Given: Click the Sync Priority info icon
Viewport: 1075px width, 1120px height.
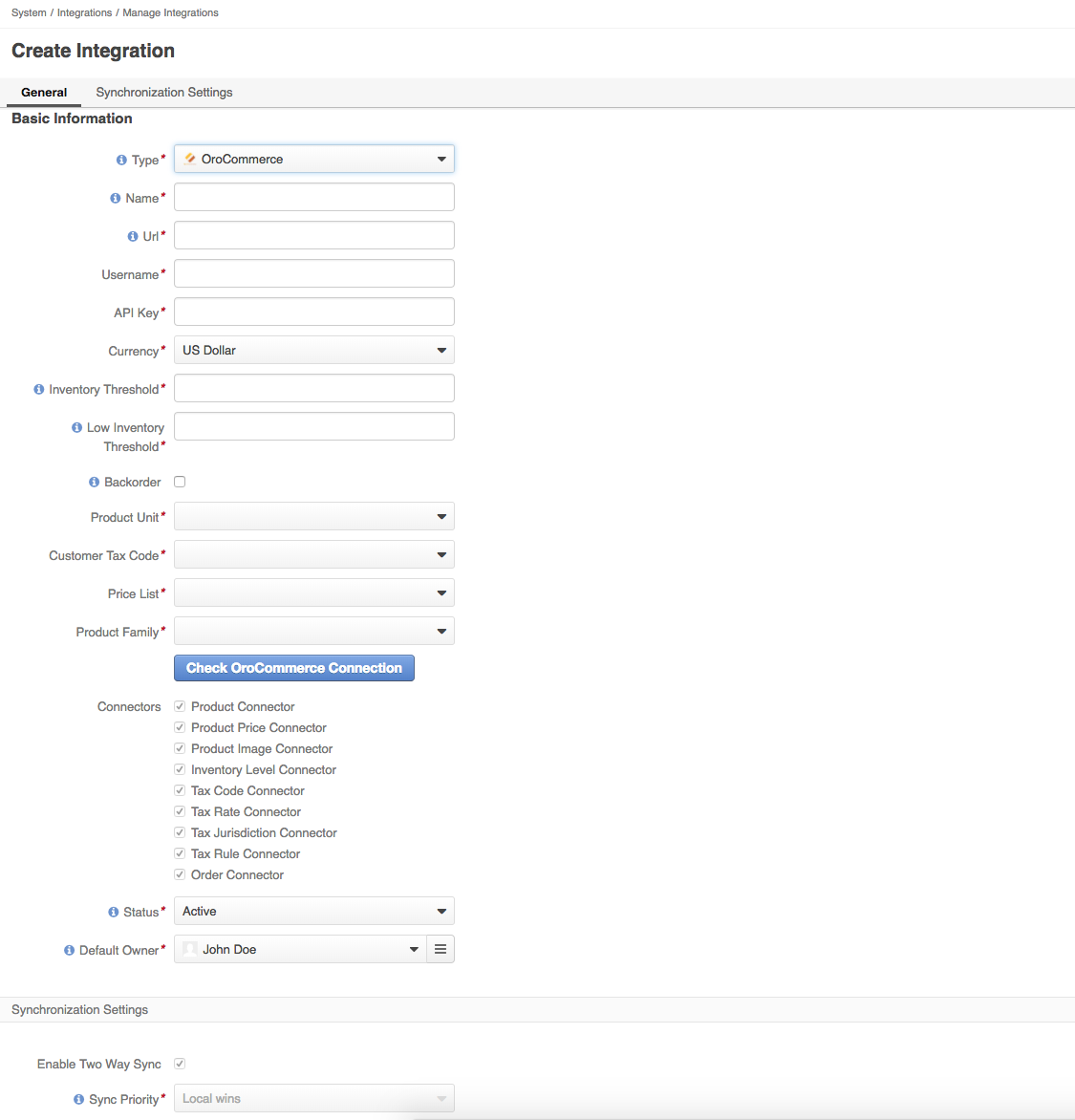Looking at the screenshot, I should (x=79, y=1100).
